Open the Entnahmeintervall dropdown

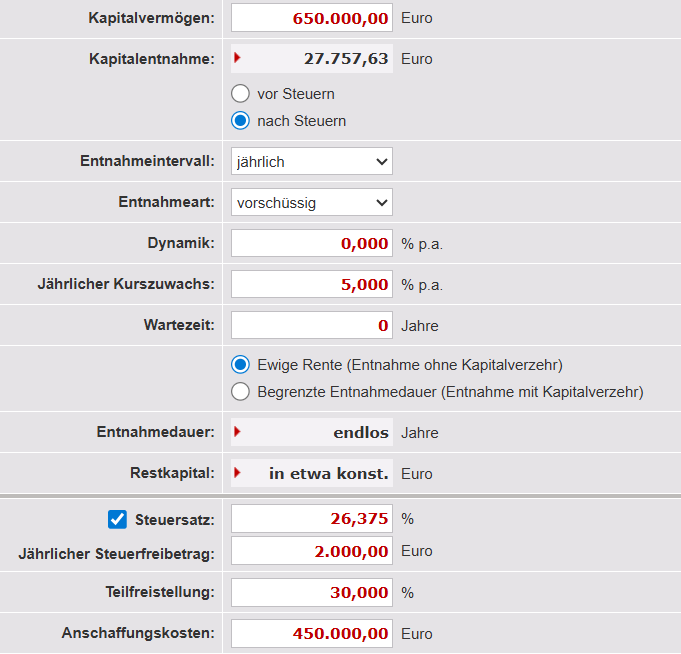pos(311,161)
